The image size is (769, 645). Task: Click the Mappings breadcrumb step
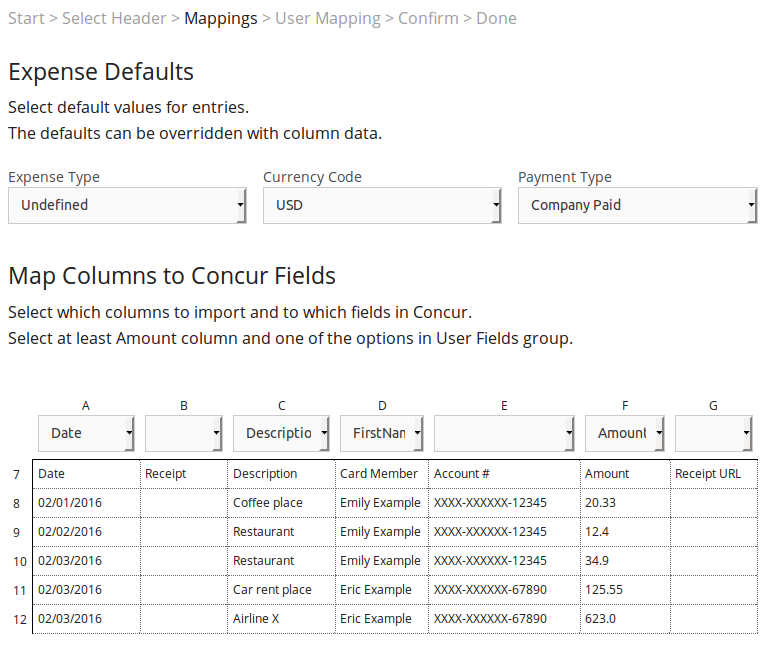[221, 19]
